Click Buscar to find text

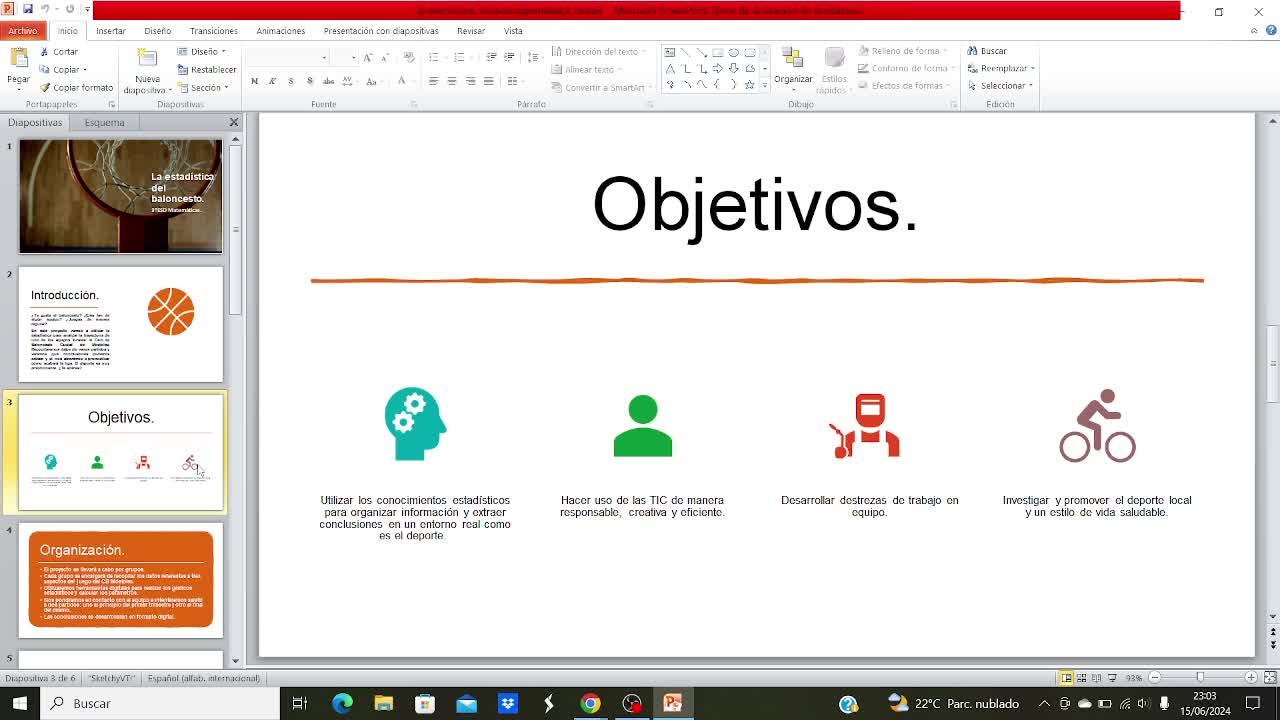tap(987, 51)
